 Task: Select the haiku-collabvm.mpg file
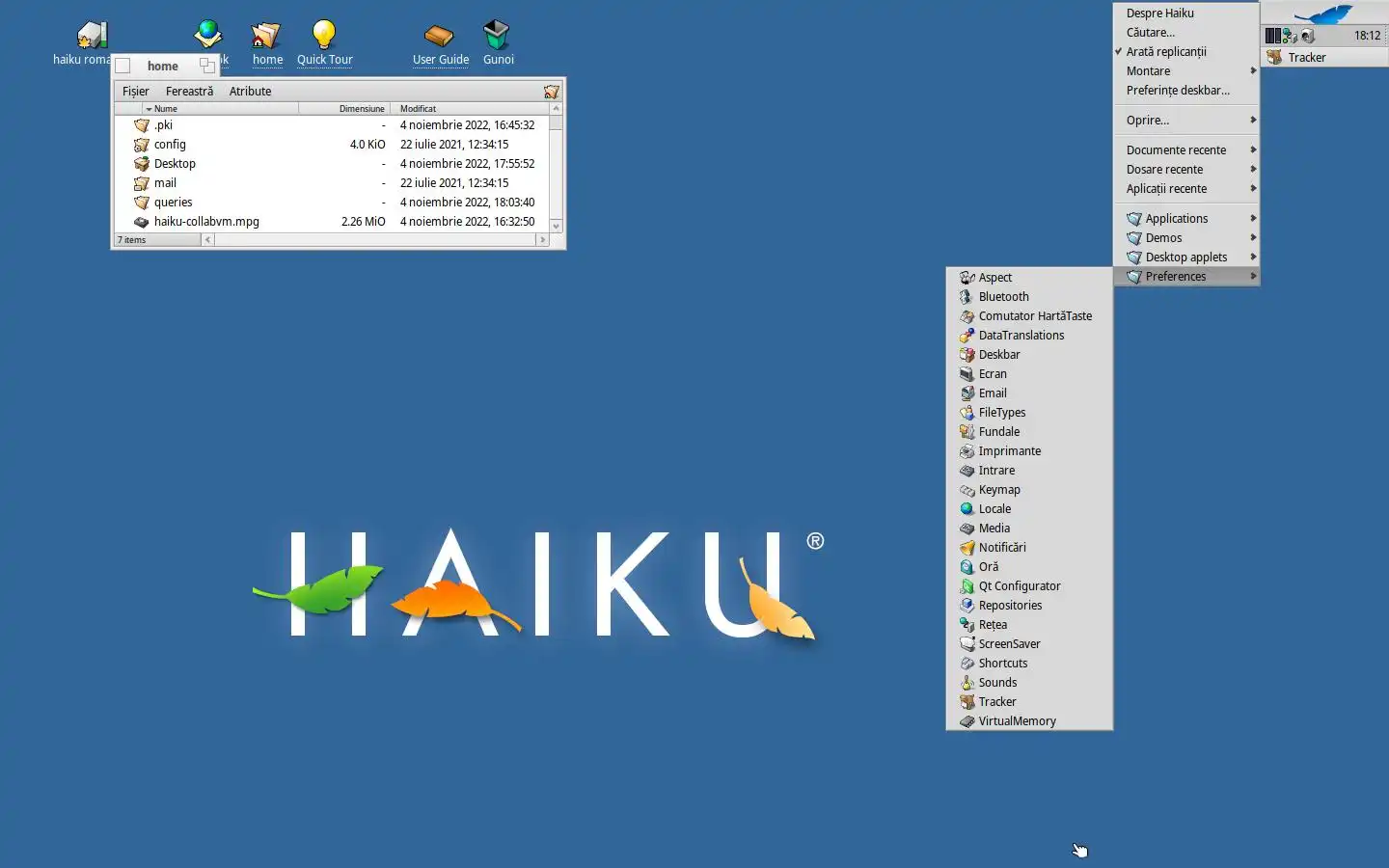click(x=333, y=222)
